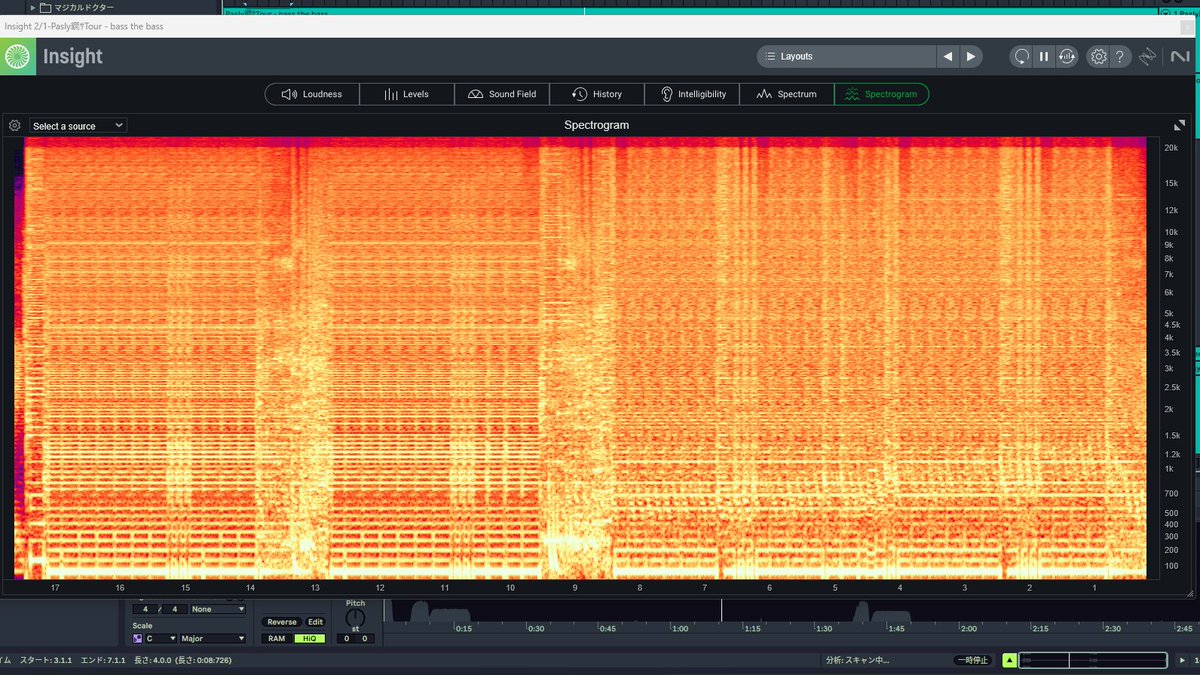
Task: Open the time signature None dropdown
Action: 217,609
